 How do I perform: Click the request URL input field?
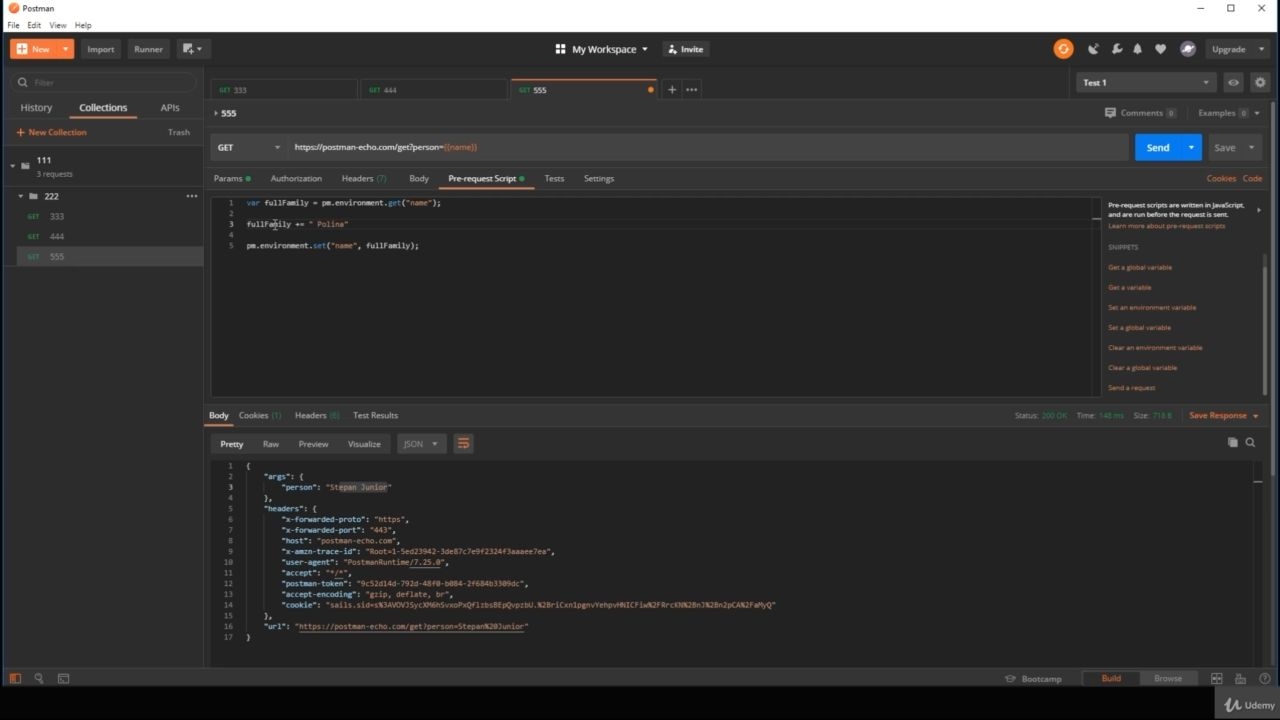click(x=707, y=147)
